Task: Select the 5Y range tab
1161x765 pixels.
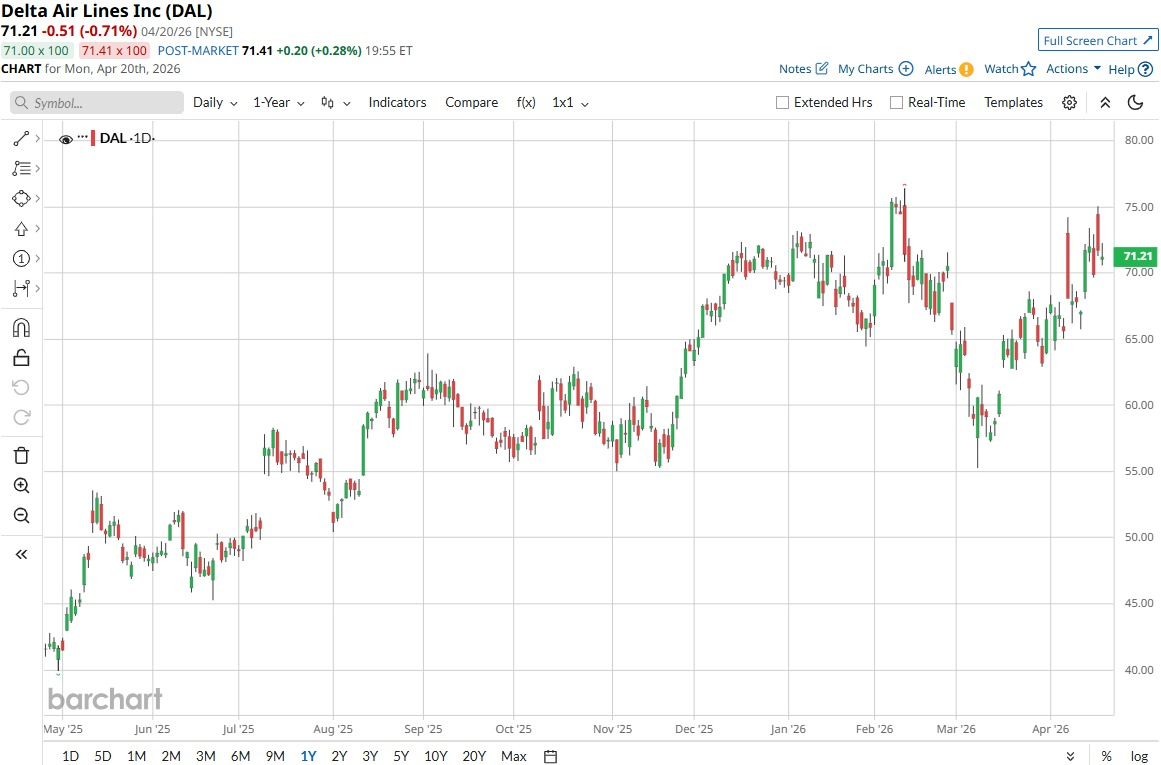Action: 401,756
